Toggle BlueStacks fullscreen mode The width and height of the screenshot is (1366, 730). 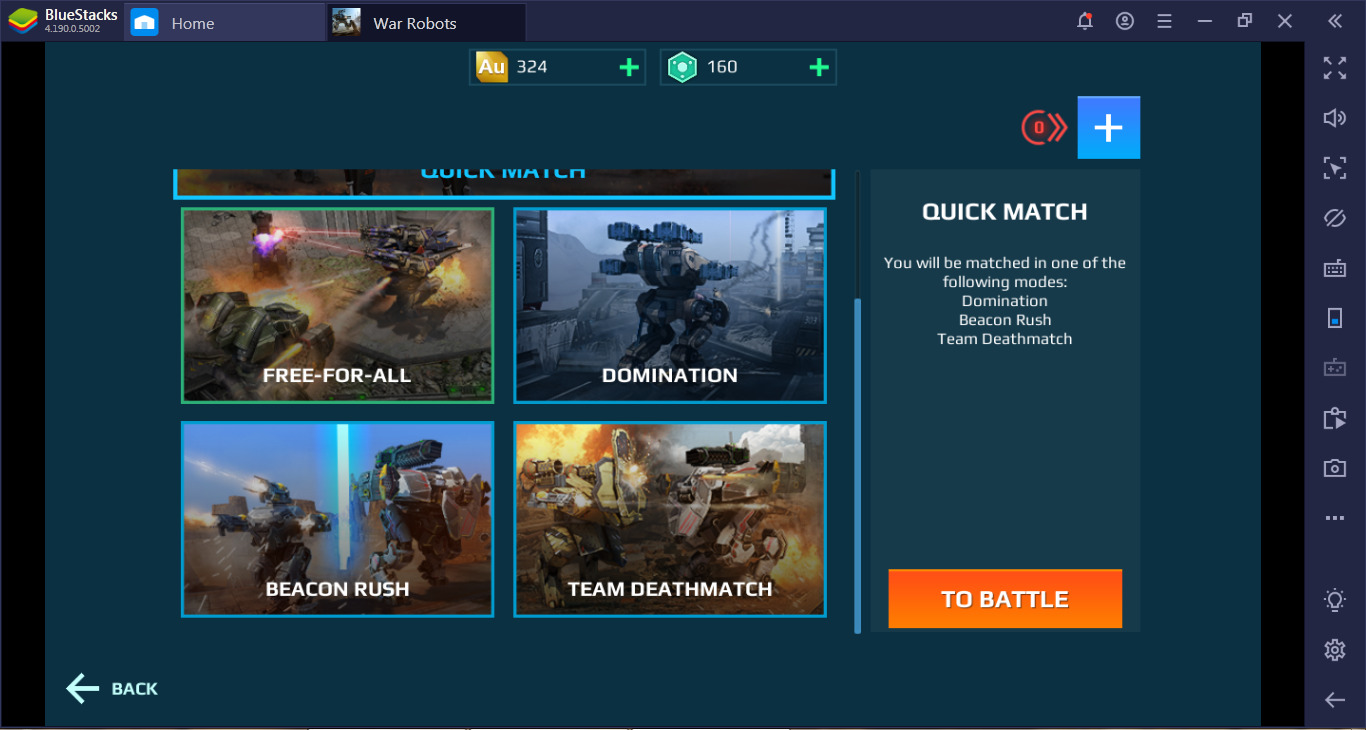tap(1335, 68)
